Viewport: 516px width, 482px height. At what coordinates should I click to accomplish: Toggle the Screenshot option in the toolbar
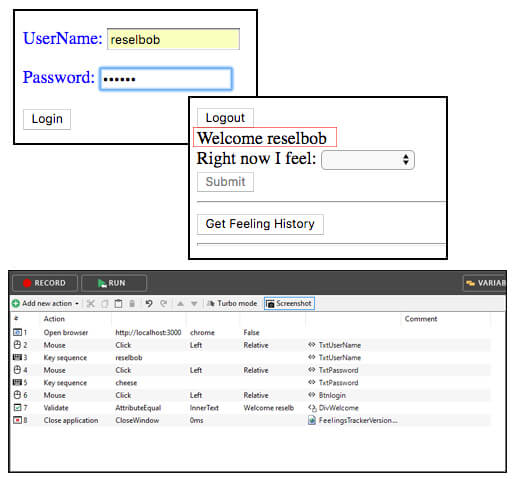pyautogui.click(x=289, y=303)
